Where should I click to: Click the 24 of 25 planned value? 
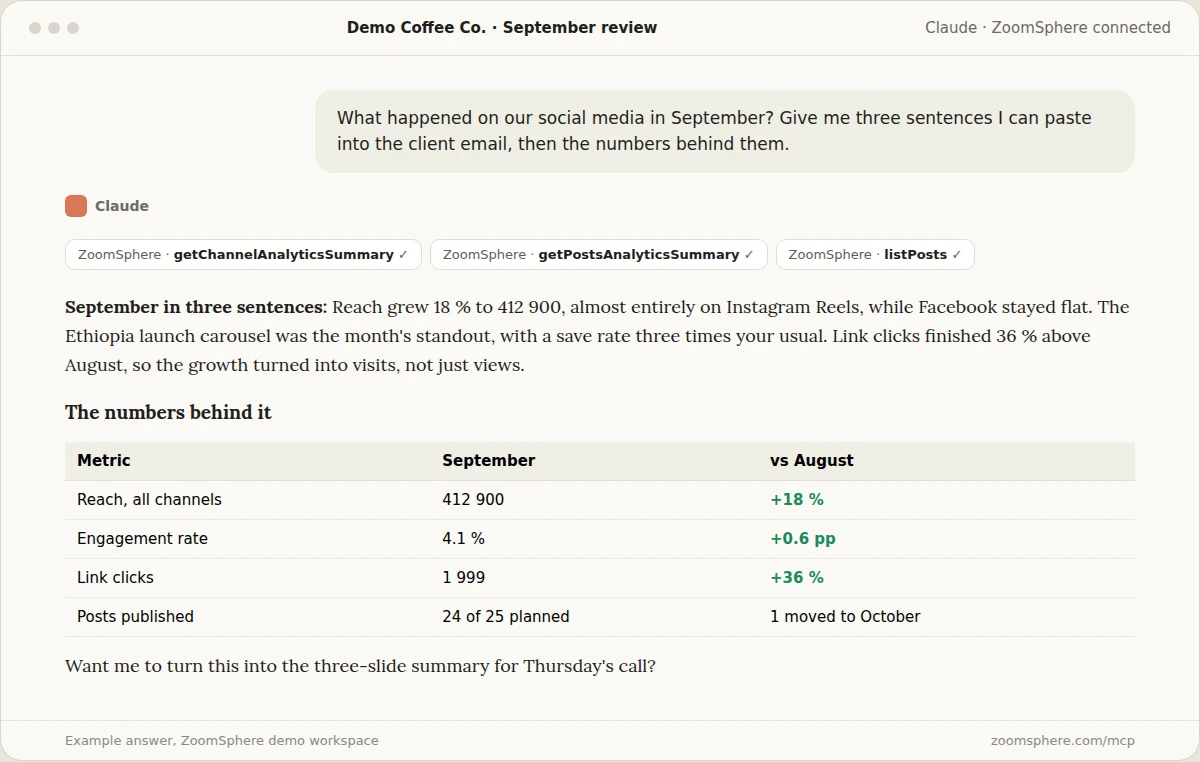[x=506, y=617]
